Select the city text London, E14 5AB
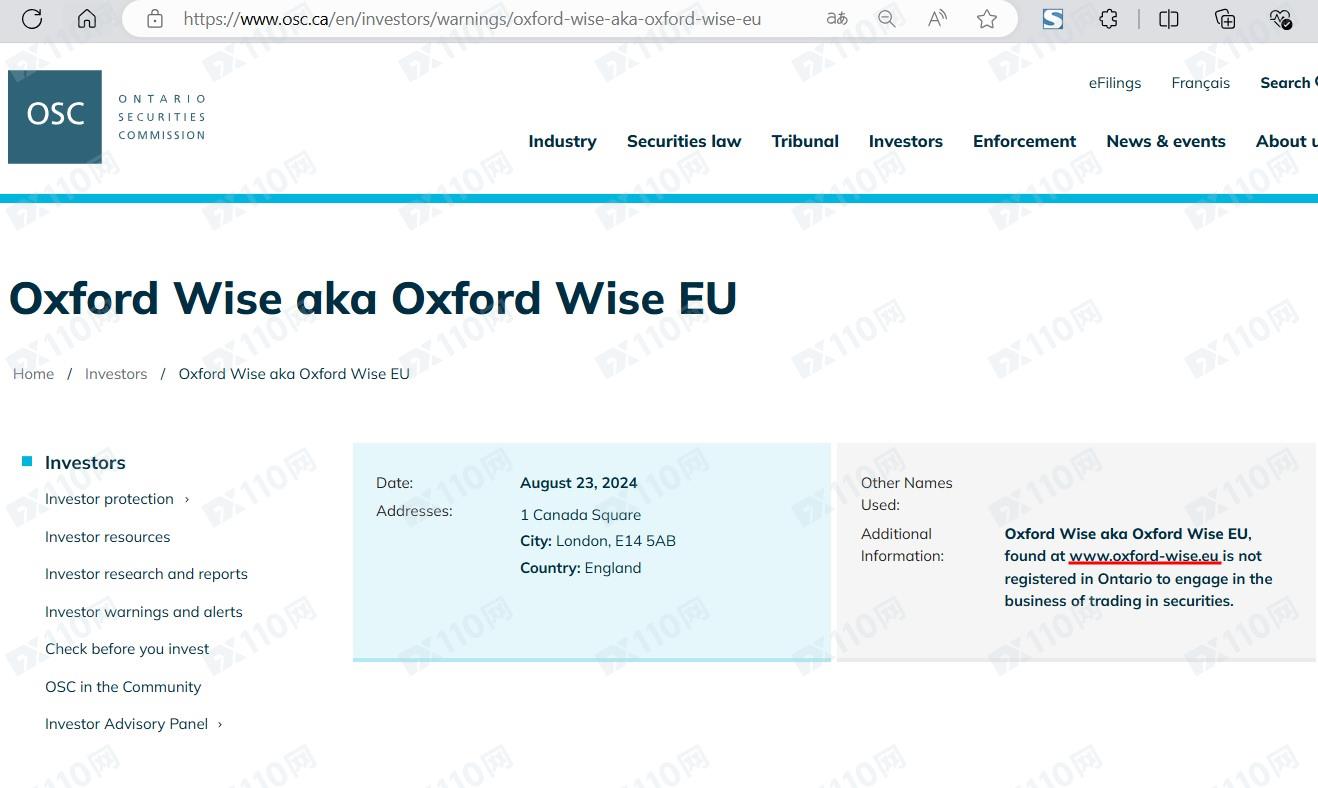1318x788 pixels. tap(616, 541)
